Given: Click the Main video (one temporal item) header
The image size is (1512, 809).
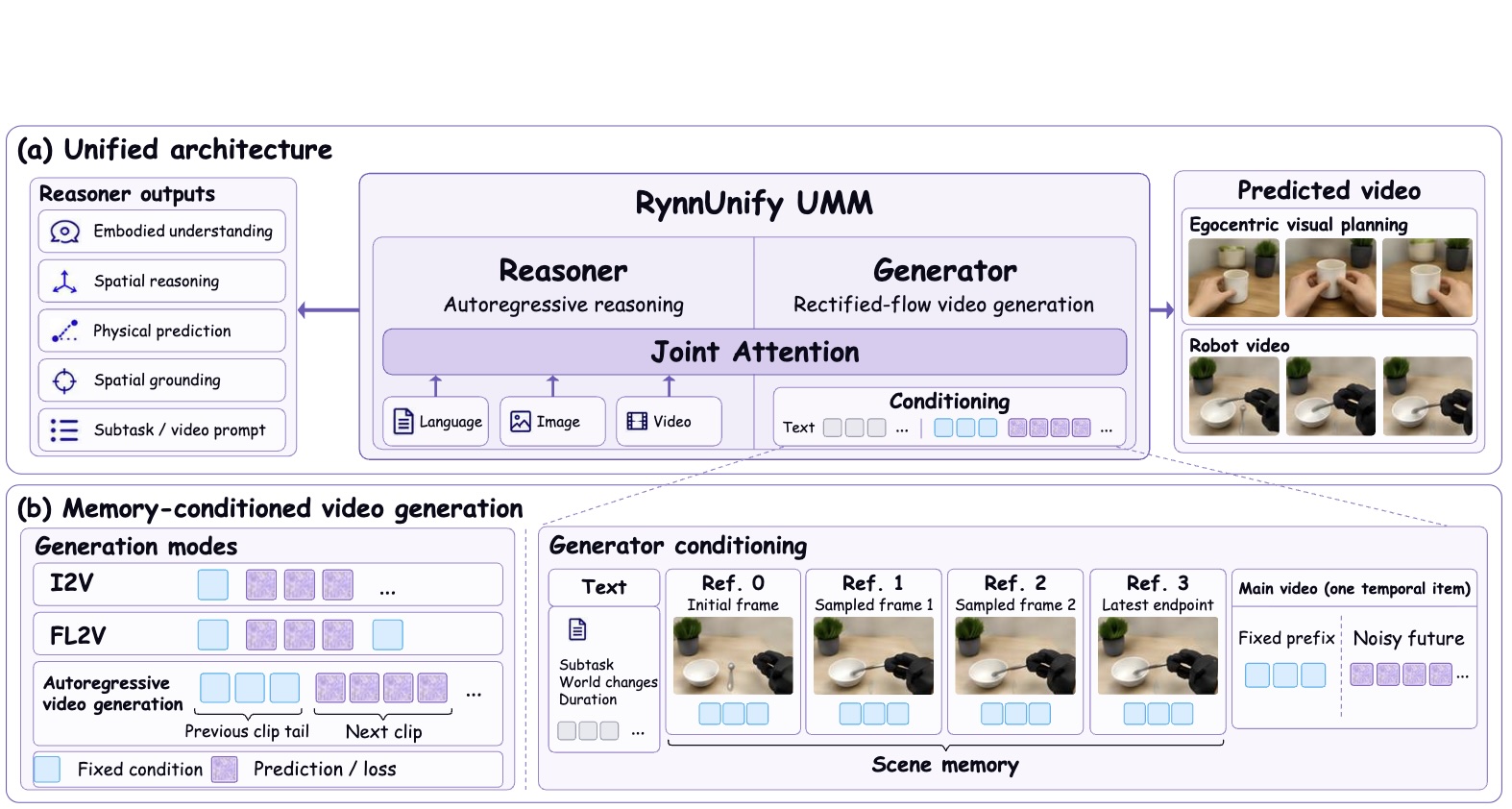Looking at the screenshot, I should (x=1354, y=588).
